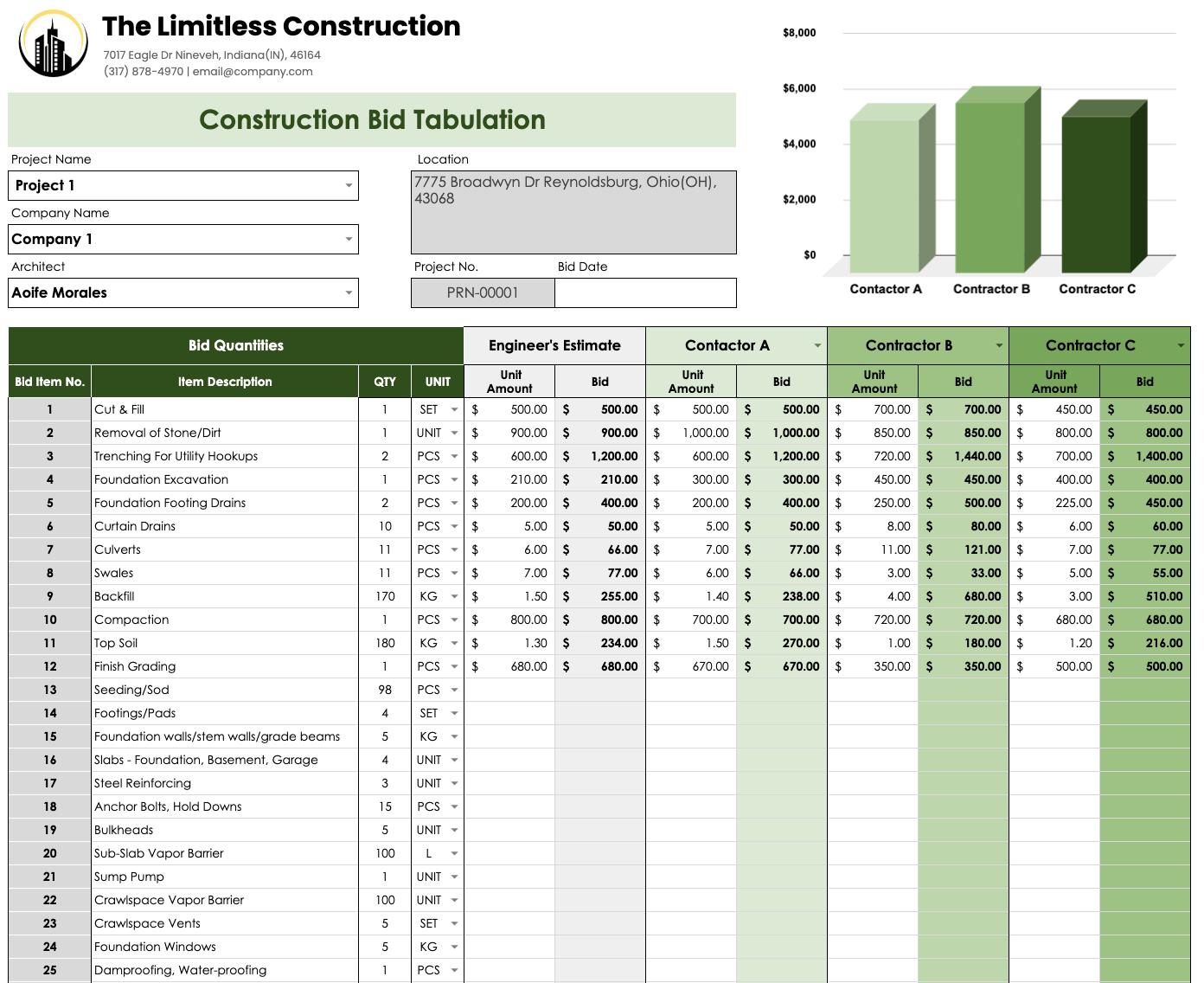Click The Limitless Construction company name
Screen dimensions: 1204x983
pyautogui.click(x=281, y=27)
